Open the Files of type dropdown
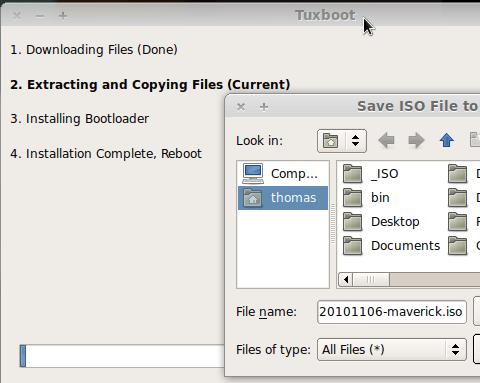 click(x=392, y=350)
